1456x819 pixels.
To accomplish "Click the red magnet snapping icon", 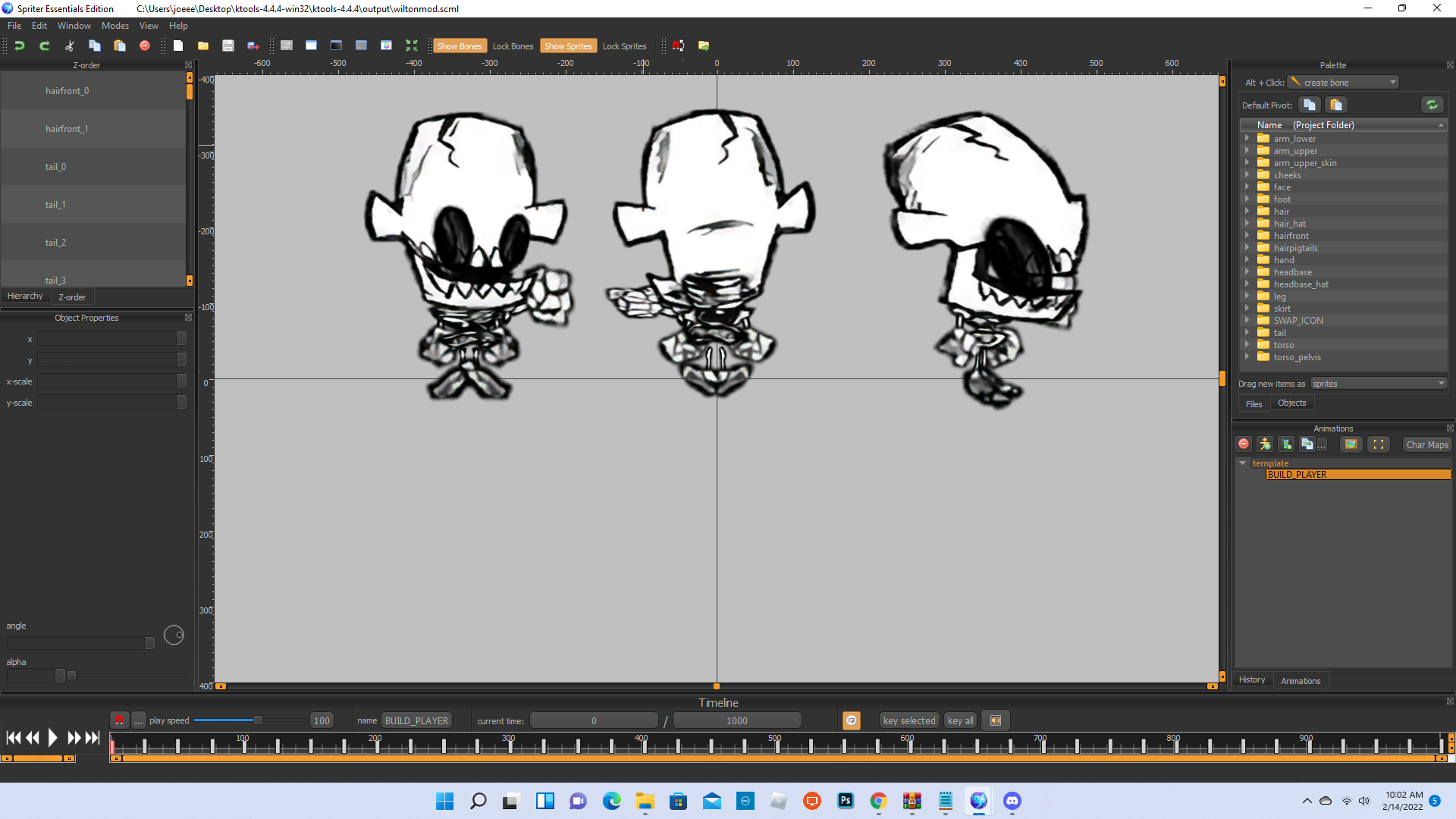I will pyautogui.click(x=678, y=45).
